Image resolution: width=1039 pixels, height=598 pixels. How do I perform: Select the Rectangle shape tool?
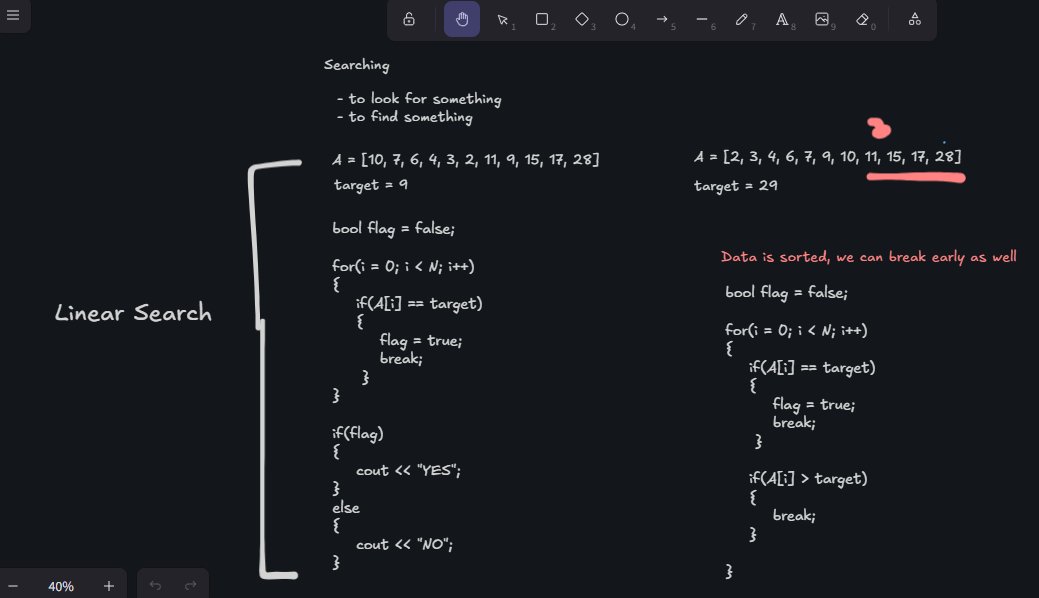[542, 19]
